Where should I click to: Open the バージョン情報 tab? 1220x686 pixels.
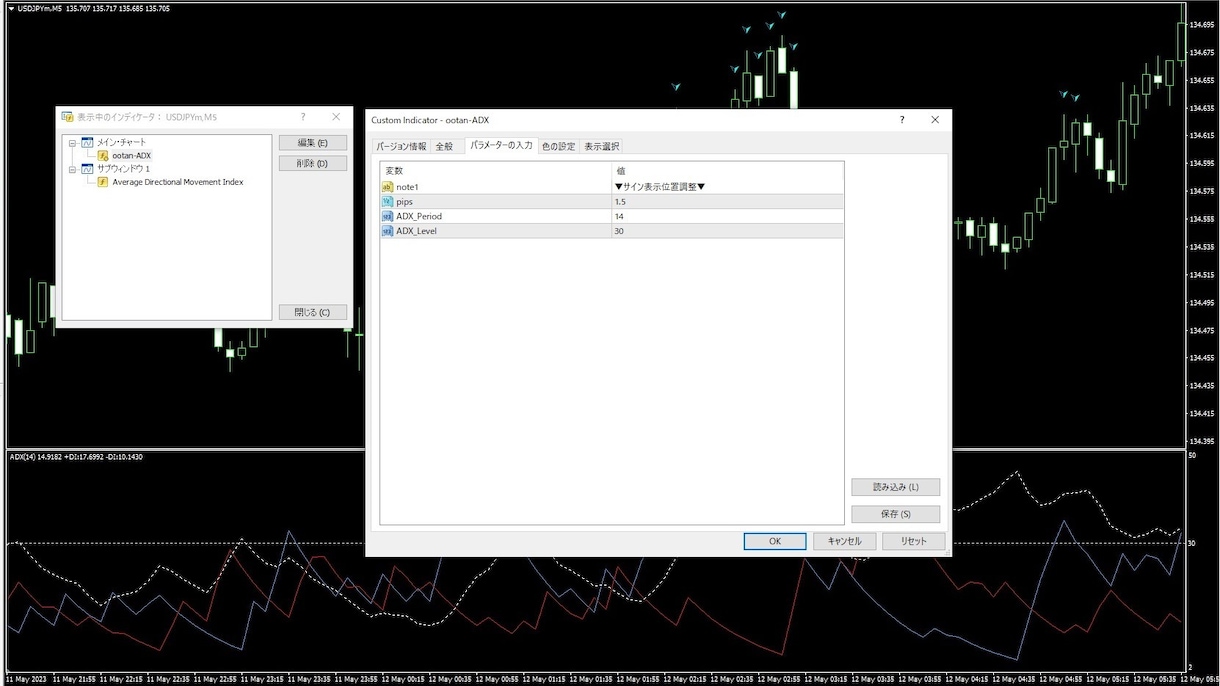401,146
